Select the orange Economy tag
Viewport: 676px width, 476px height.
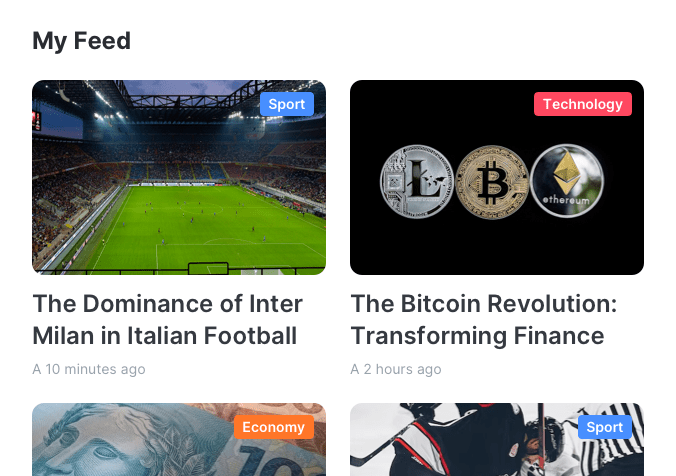pos(273,427)
